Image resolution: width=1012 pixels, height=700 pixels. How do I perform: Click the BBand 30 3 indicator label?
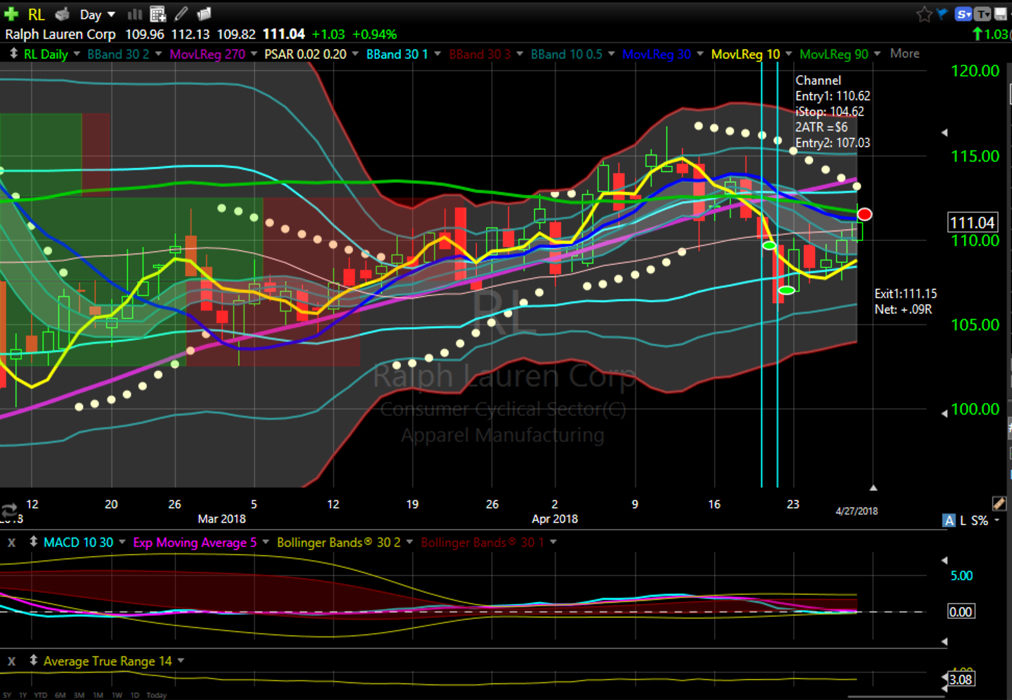(x=480, y=54)
